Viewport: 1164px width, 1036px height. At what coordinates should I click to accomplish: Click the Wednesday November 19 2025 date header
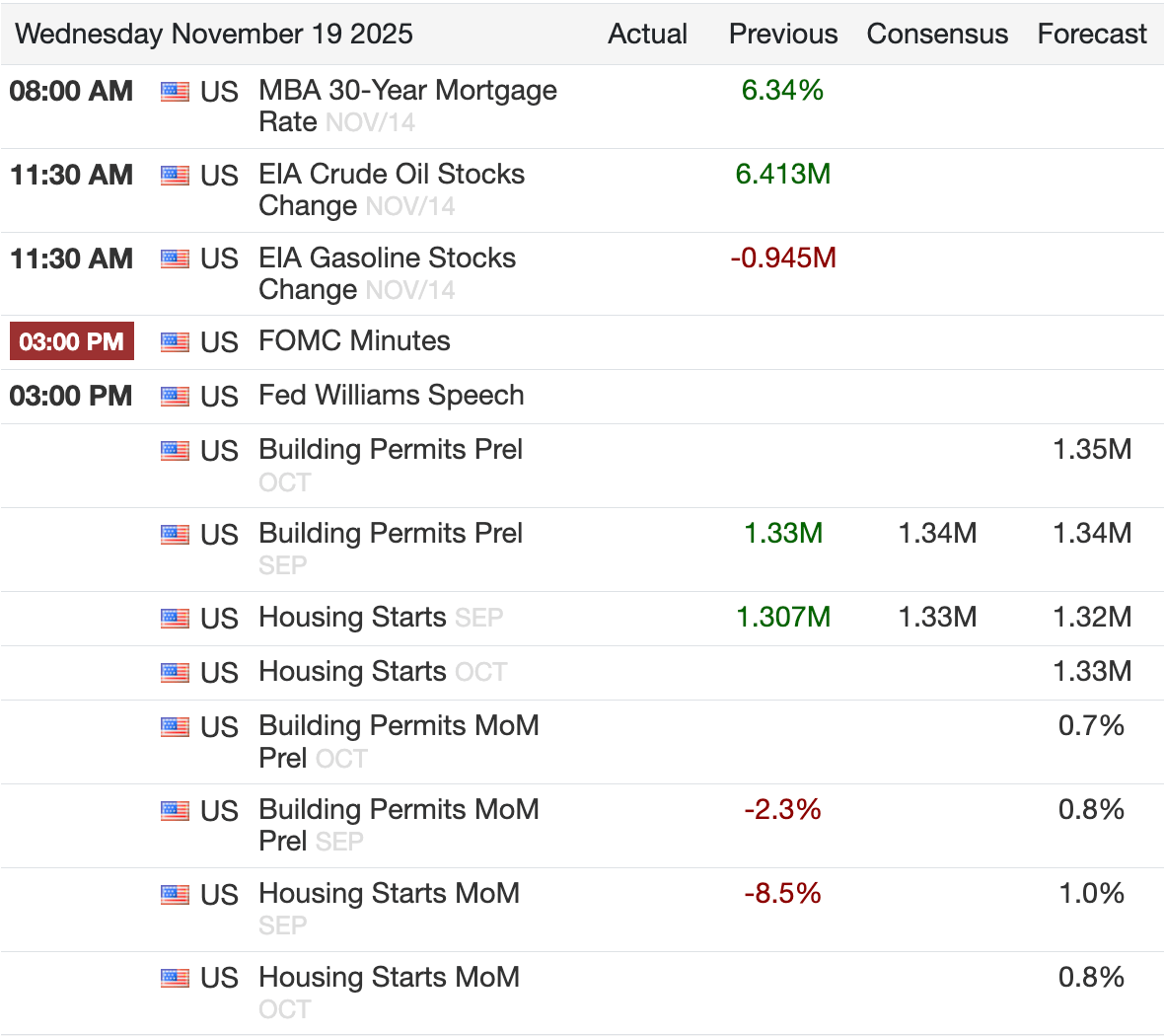point(214,34)
